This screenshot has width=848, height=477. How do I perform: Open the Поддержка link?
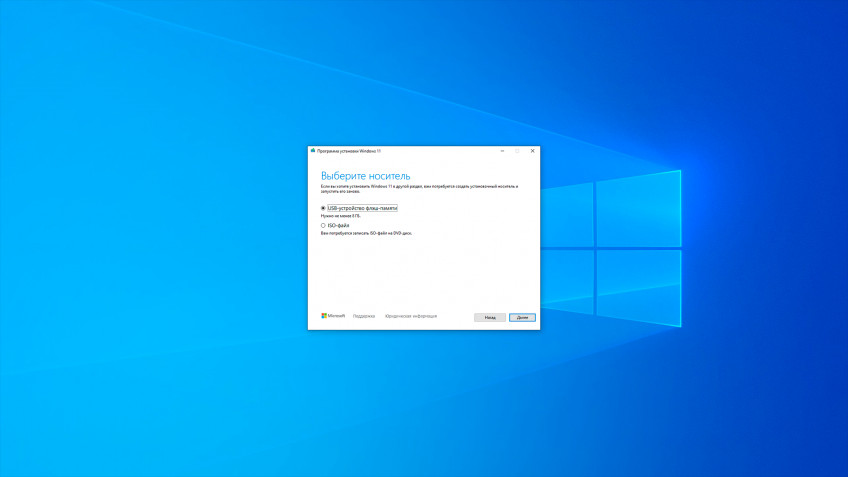point(364,316)
